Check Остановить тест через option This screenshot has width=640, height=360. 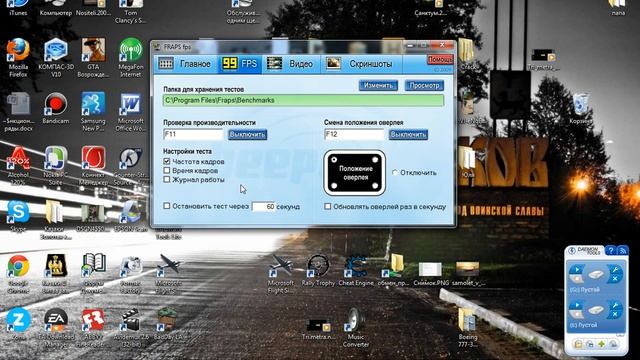(167, 206)
